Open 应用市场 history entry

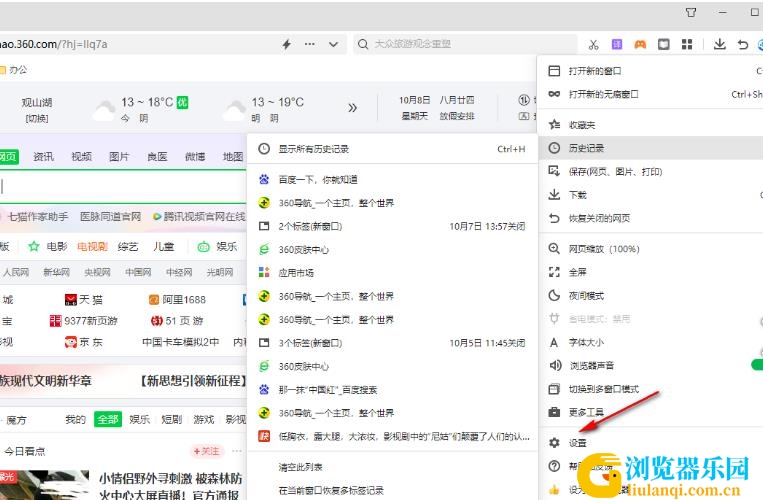392,273
